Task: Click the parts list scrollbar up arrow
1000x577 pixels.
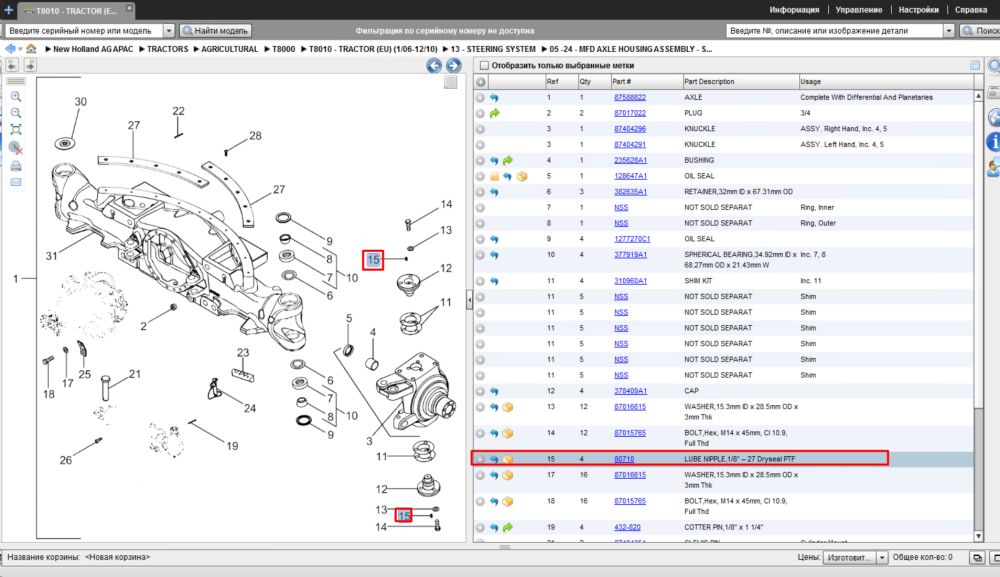Action: [978, 96]
